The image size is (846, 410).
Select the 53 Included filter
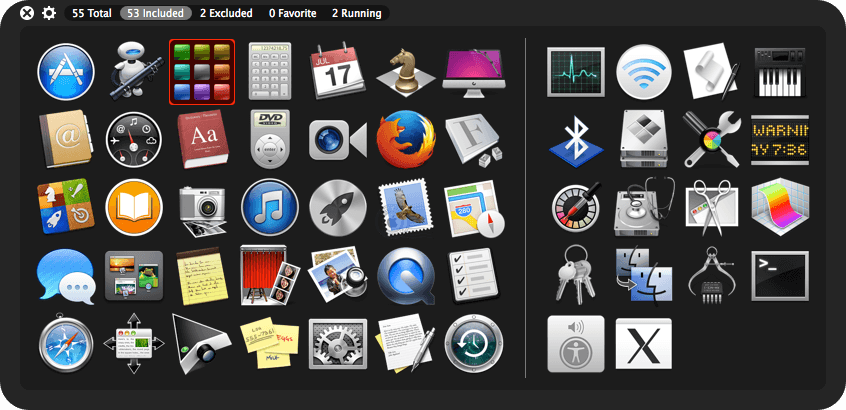click(x=156, y=13)
